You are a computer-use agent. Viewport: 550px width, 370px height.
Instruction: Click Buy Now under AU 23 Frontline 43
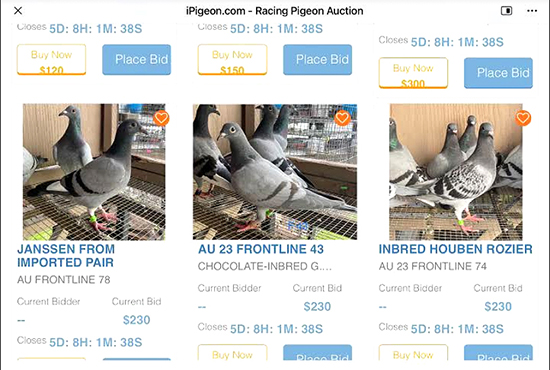click(x=232, y=352)
